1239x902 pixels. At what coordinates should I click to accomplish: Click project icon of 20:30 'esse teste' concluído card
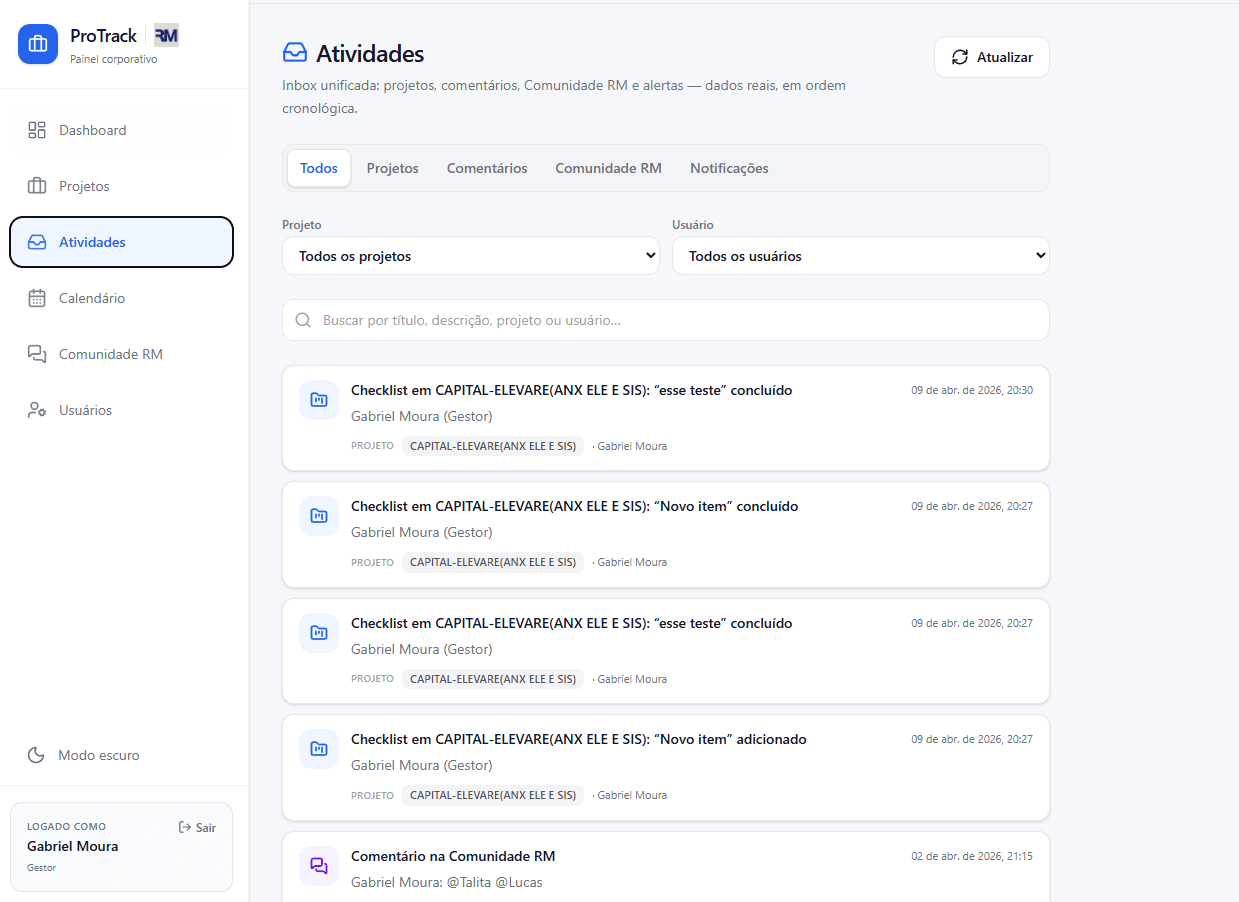point(319,400)
